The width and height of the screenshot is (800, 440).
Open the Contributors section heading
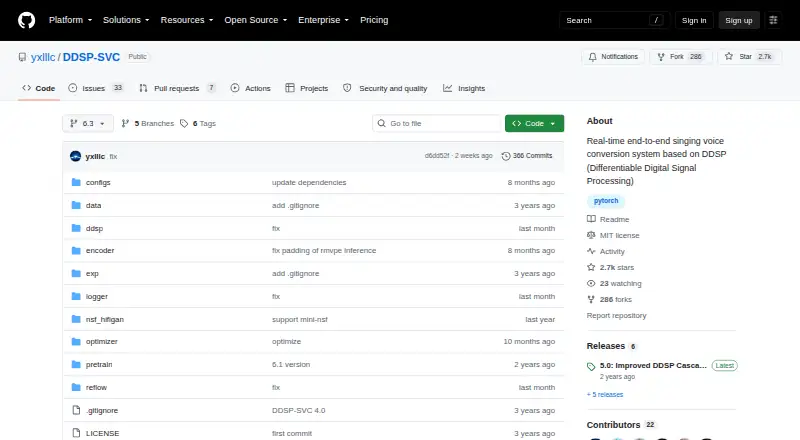point(613,425)
